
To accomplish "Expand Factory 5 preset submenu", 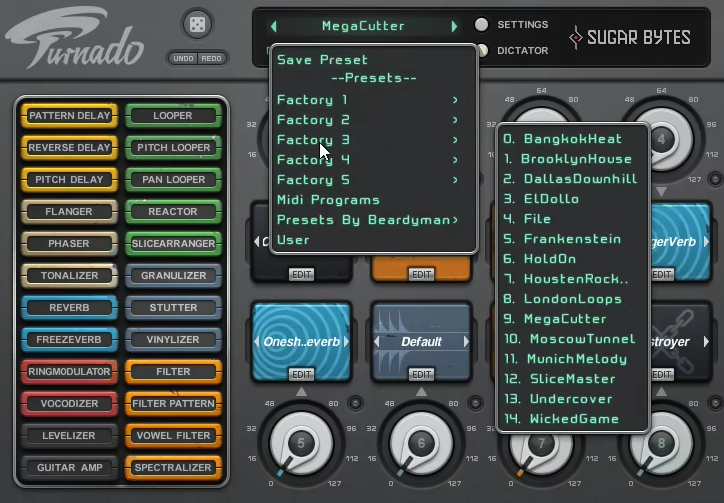I will coord(368,180).
